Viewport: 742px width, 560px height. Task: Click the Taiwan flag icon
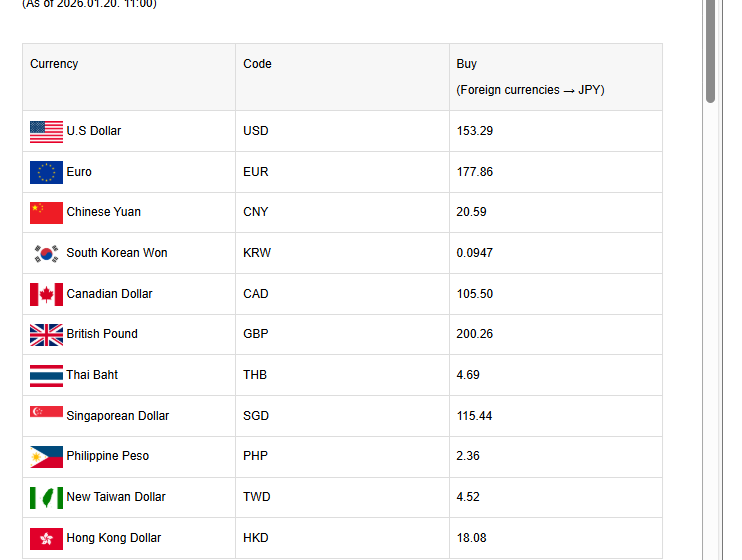point(46,497)
